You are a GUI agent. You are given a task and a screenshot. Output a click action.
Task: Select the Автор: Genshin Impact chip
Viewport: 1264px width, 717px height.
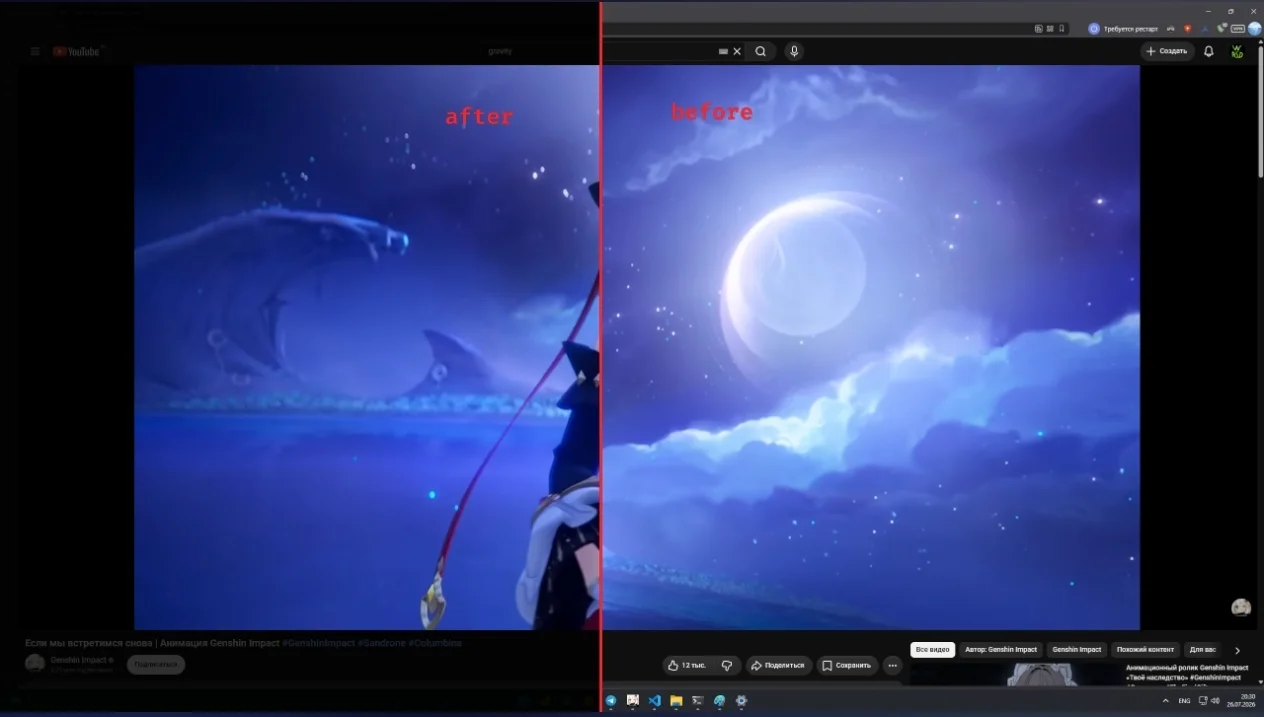[x=1002, y=650]
